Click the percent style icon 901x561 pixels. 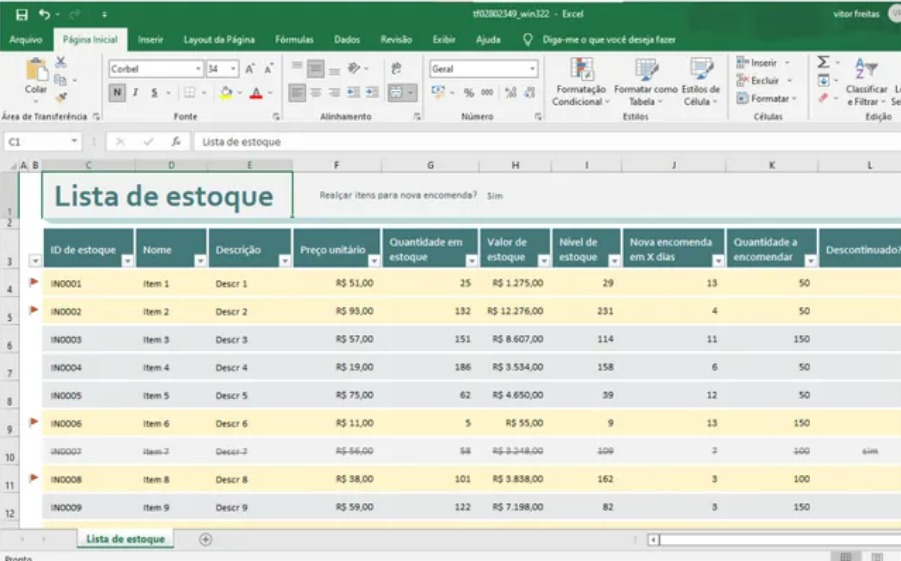click(469, 93)
